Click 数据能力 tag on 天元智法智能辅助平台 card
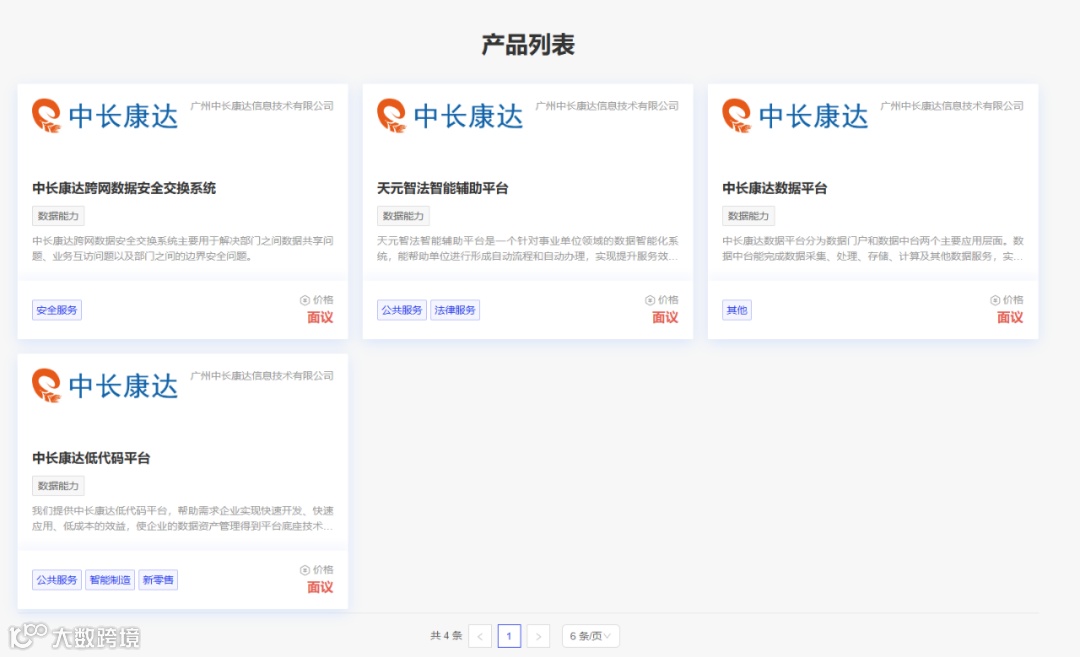The image size is (1080, 657). point(403,216)
